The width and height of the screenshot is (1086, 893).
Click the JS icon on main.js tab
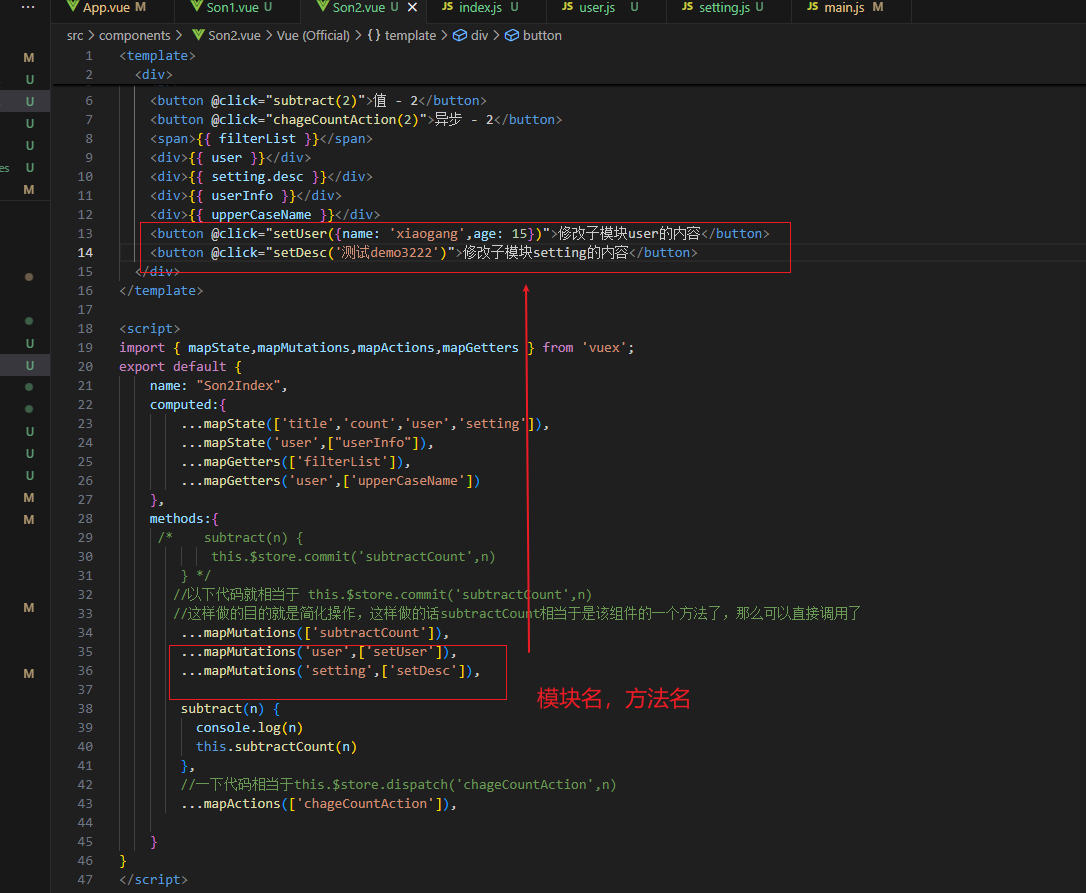812,6
